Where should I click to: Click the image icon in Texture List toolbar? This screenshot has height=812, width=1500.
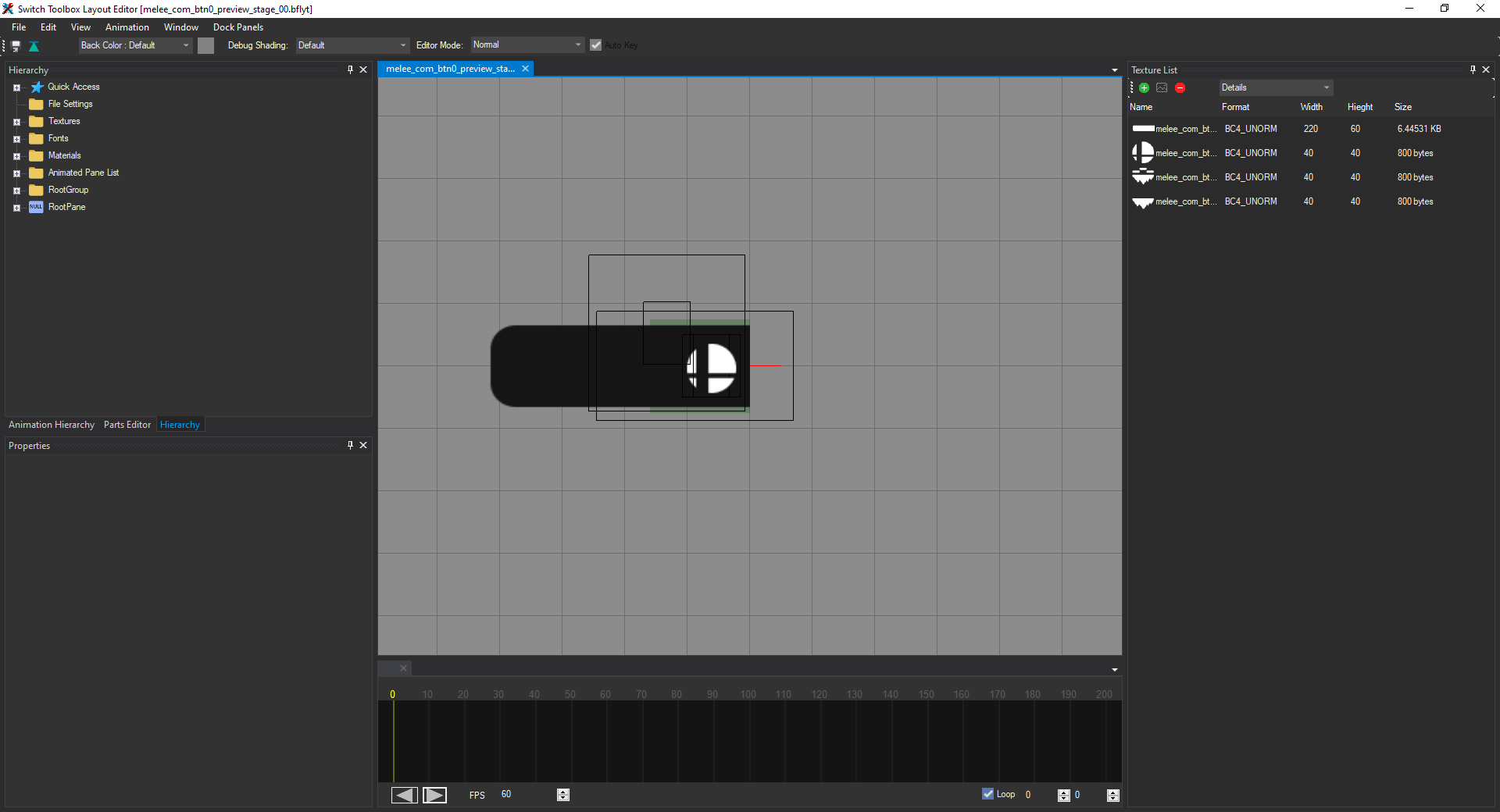pyautogui.click(x=1162, y=88)
